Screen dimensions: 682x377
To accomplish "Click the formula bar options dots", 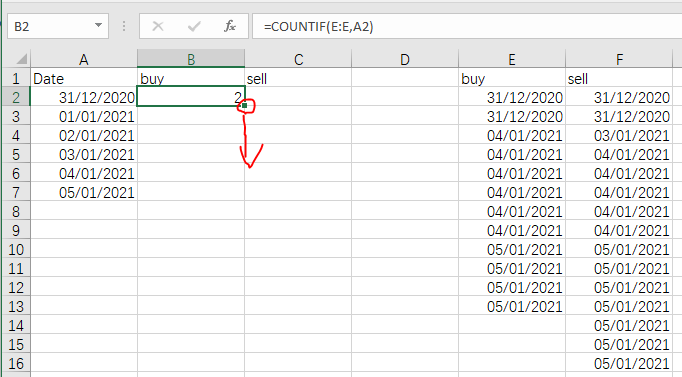I will pos(124,27).
